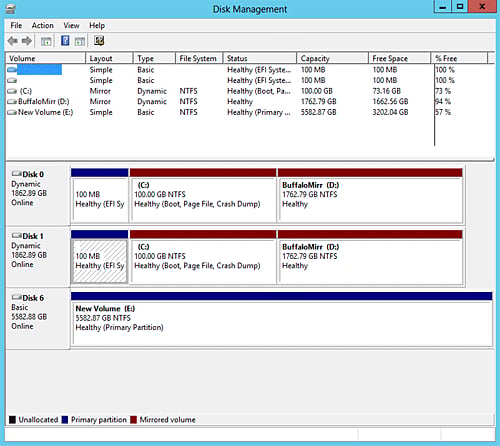Click the blue Help question-mark toolbar icon
Image resolution: width=500 pixels, height=446 pixels.
[x=65, y=41]
